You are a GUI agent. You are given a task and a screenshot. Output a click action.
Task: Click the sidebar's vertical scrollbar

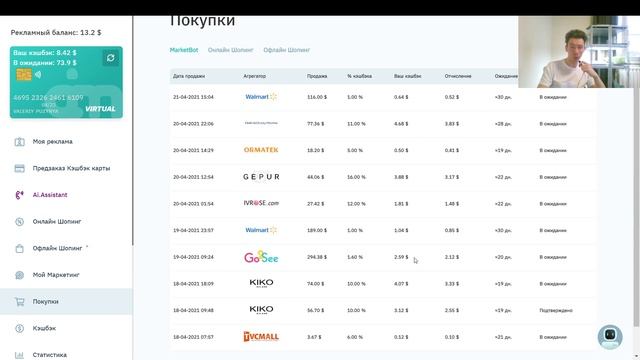pos(133,131)
